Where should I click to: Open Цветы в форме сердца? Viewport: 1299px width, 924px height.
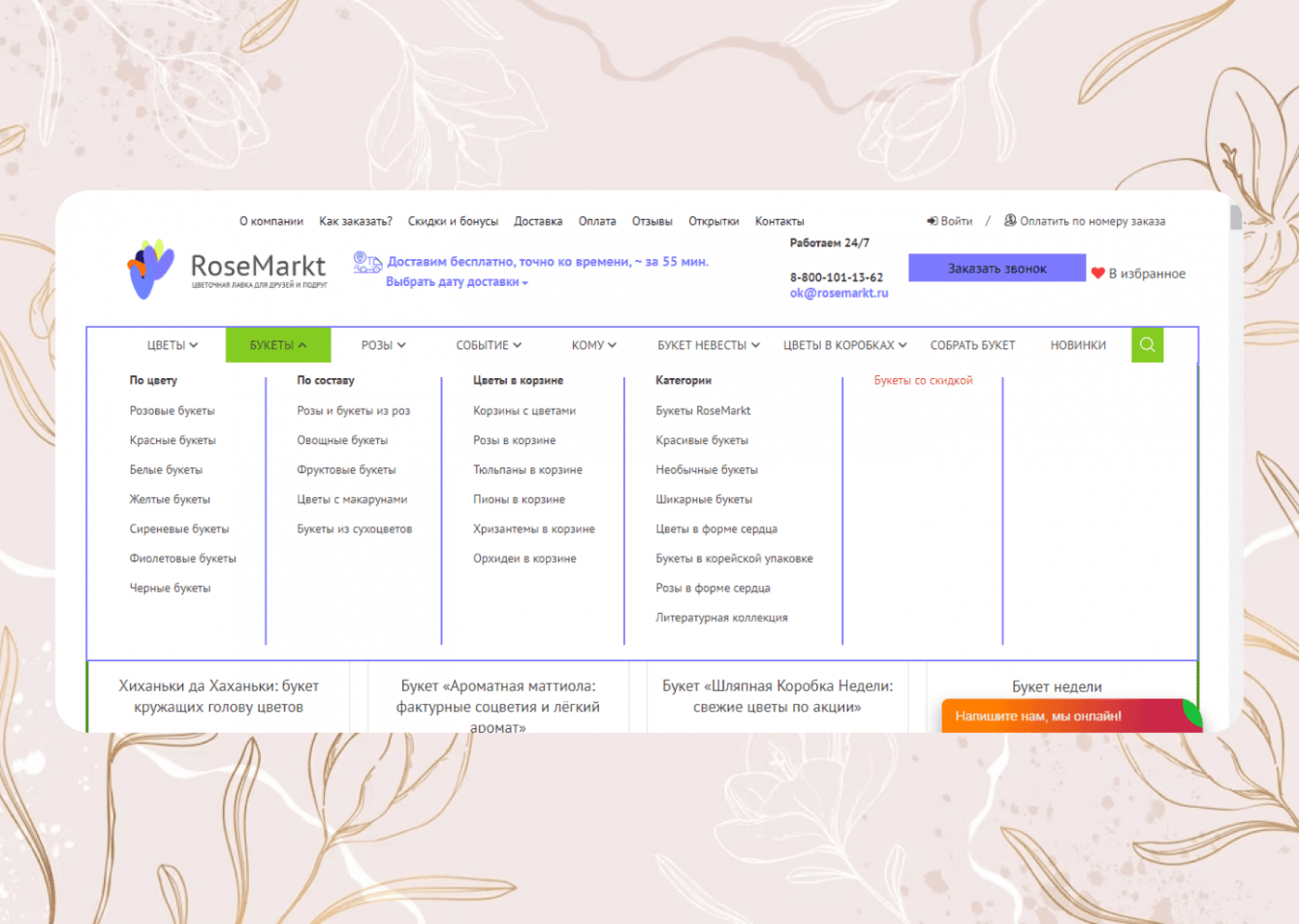click(716, 529)
